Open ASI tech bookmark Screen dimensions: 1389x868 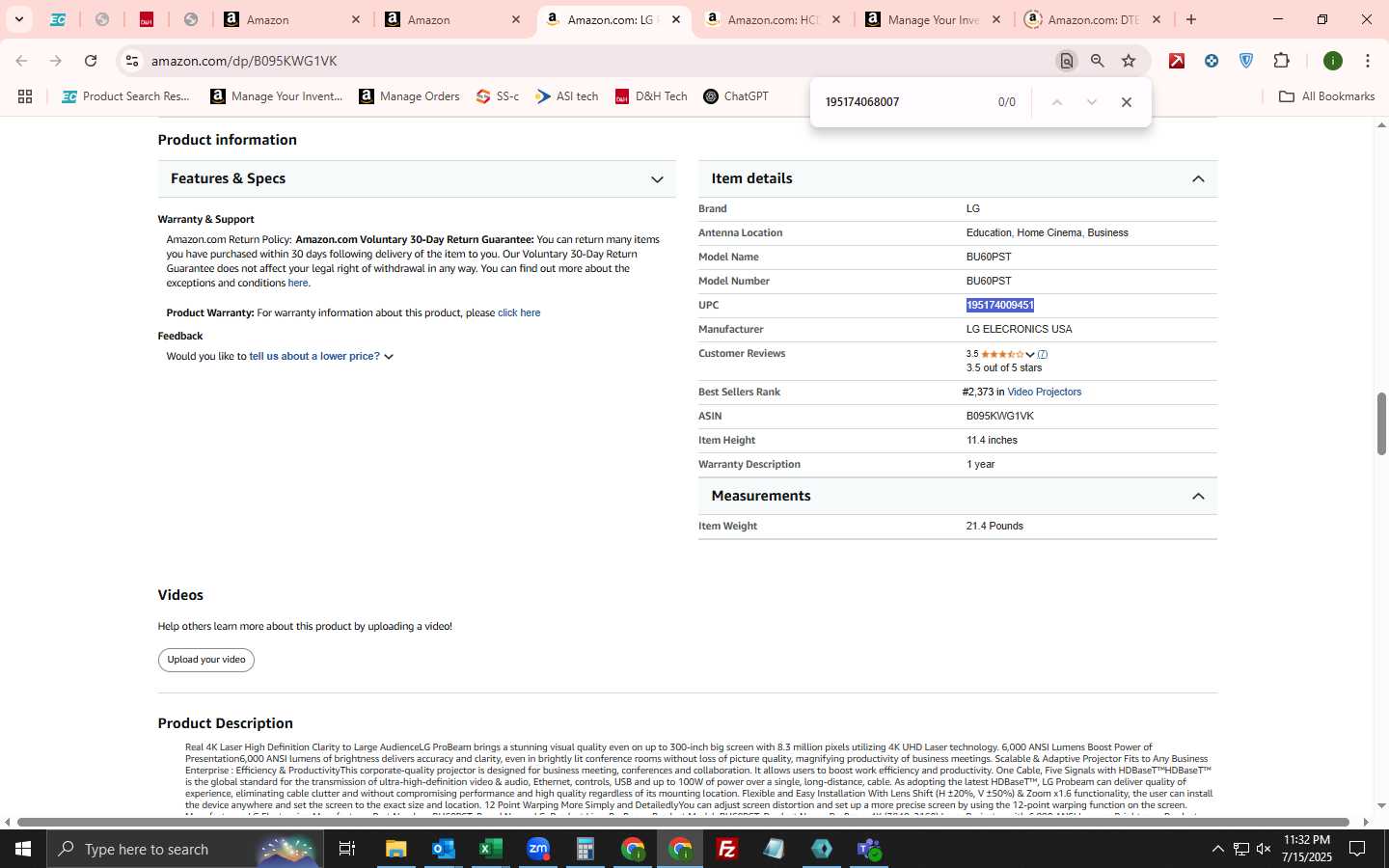[x=567, y=96]
